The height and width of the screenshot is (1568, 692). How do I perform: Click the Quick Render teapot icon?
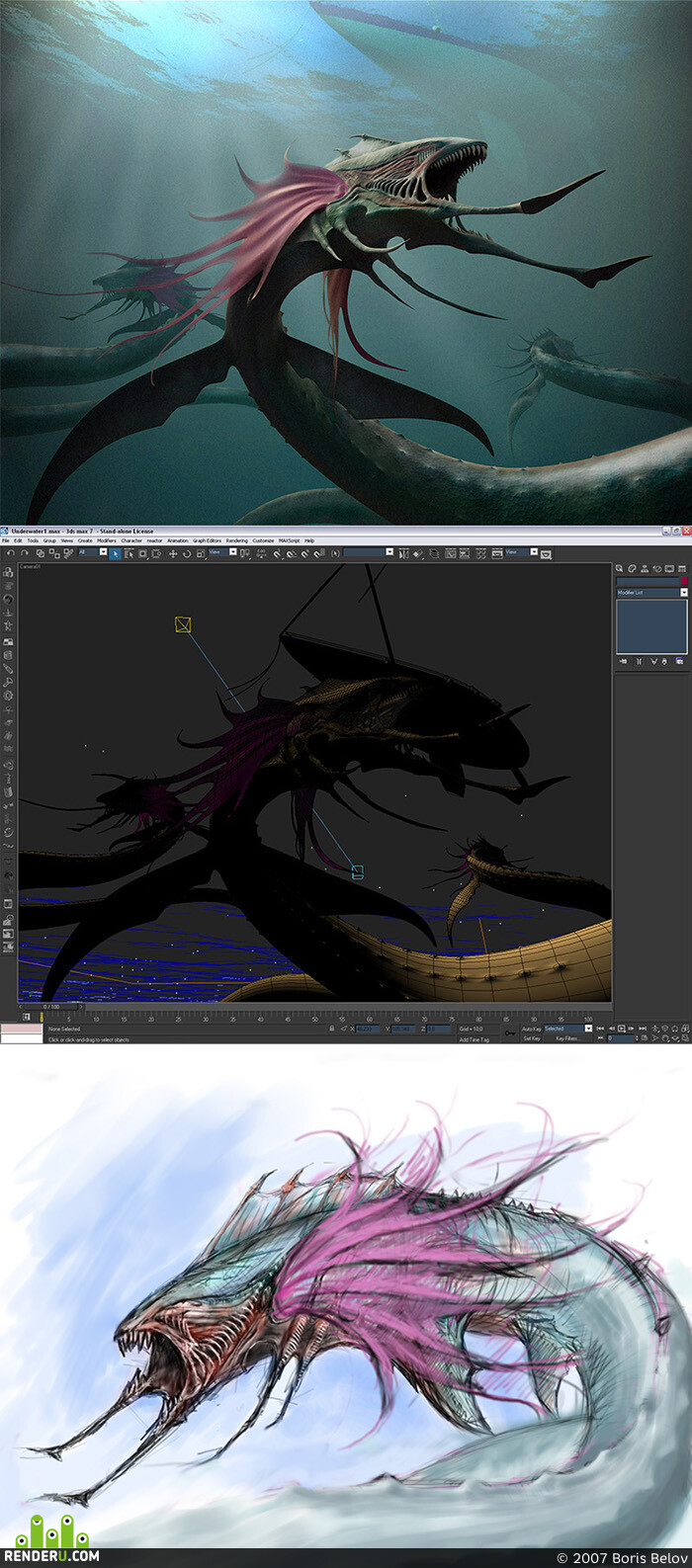546,554
